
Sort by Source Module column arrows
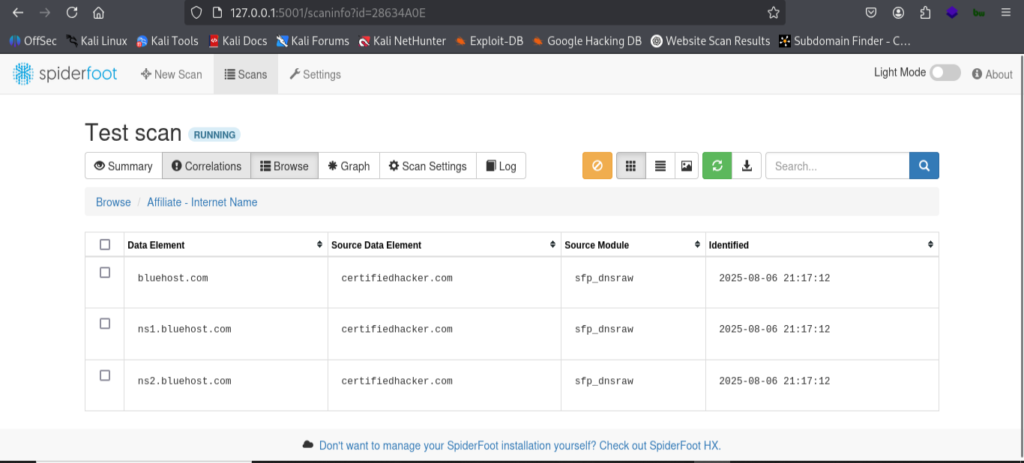(x=697, y=245)
